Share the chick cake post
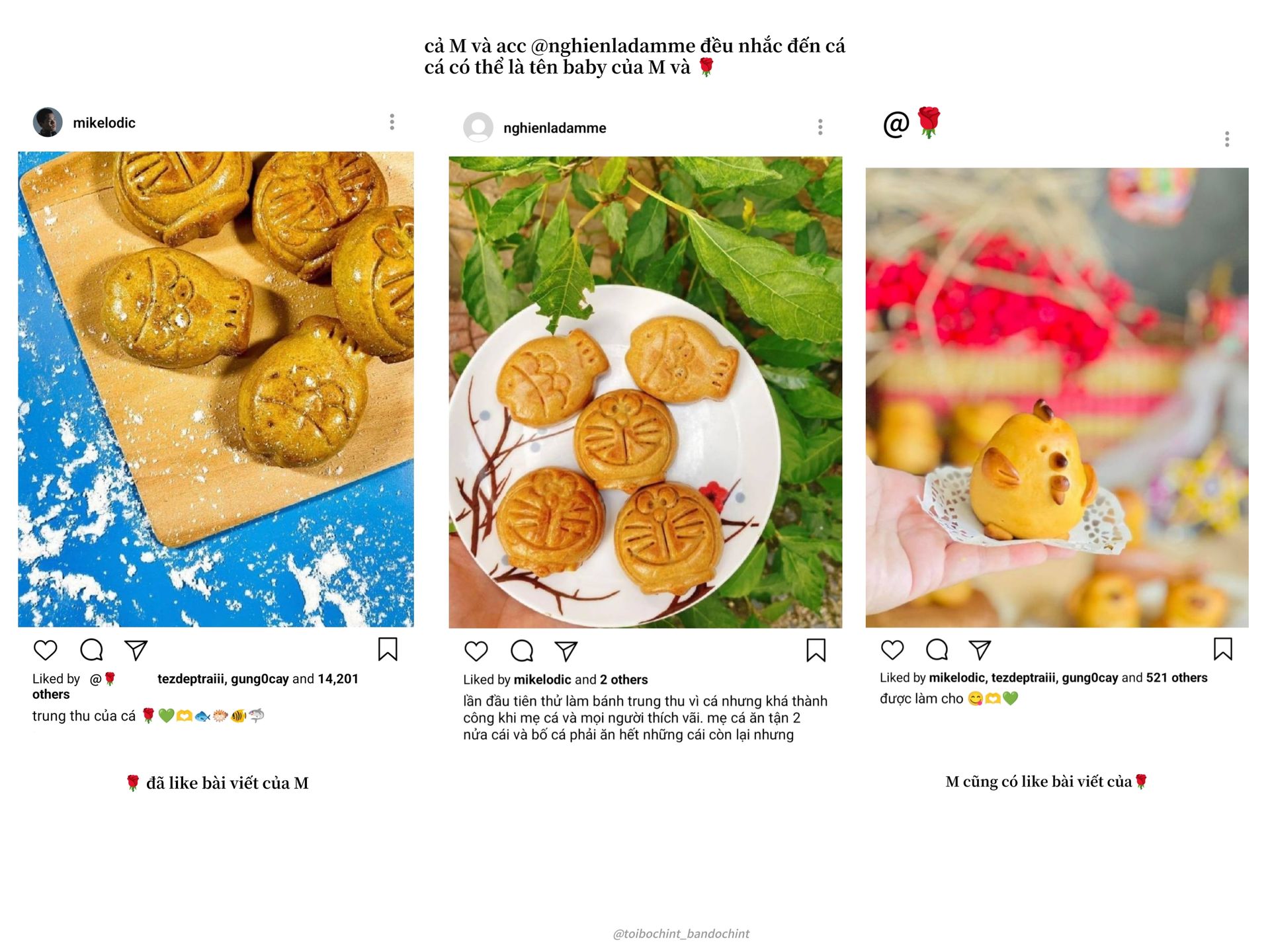Image resolution: width=1270 pixels, height=952 pixels. [980, 649]
